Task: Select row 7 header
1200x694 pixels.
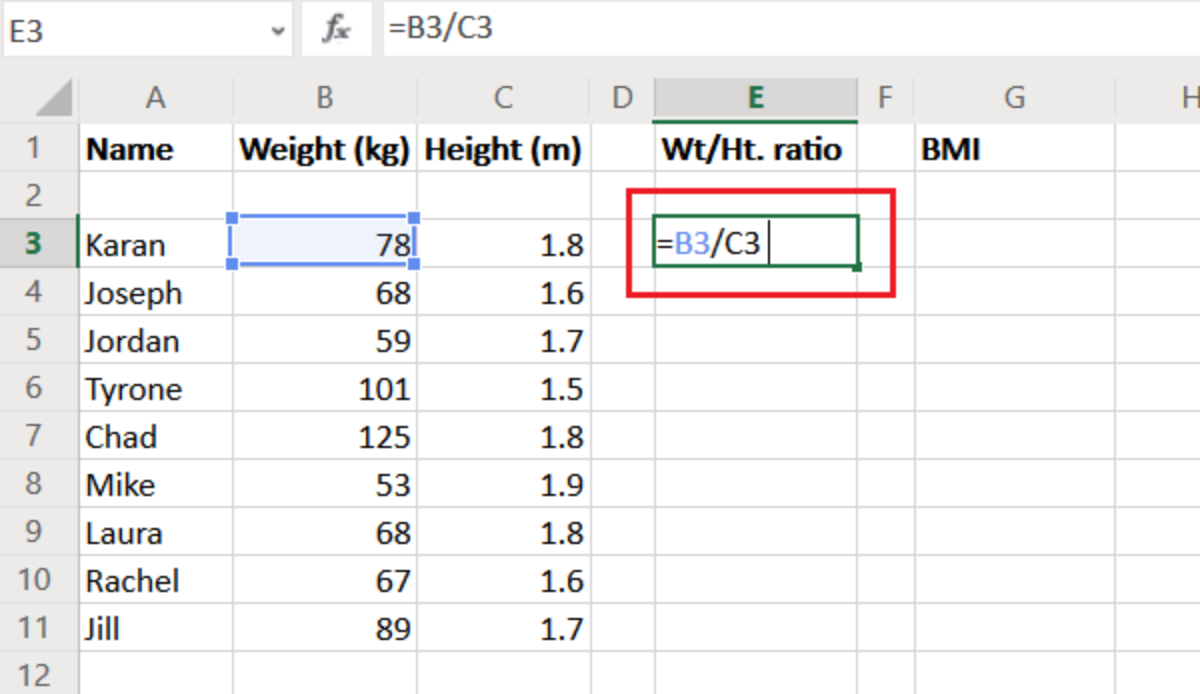Action: tap(38, 436)
